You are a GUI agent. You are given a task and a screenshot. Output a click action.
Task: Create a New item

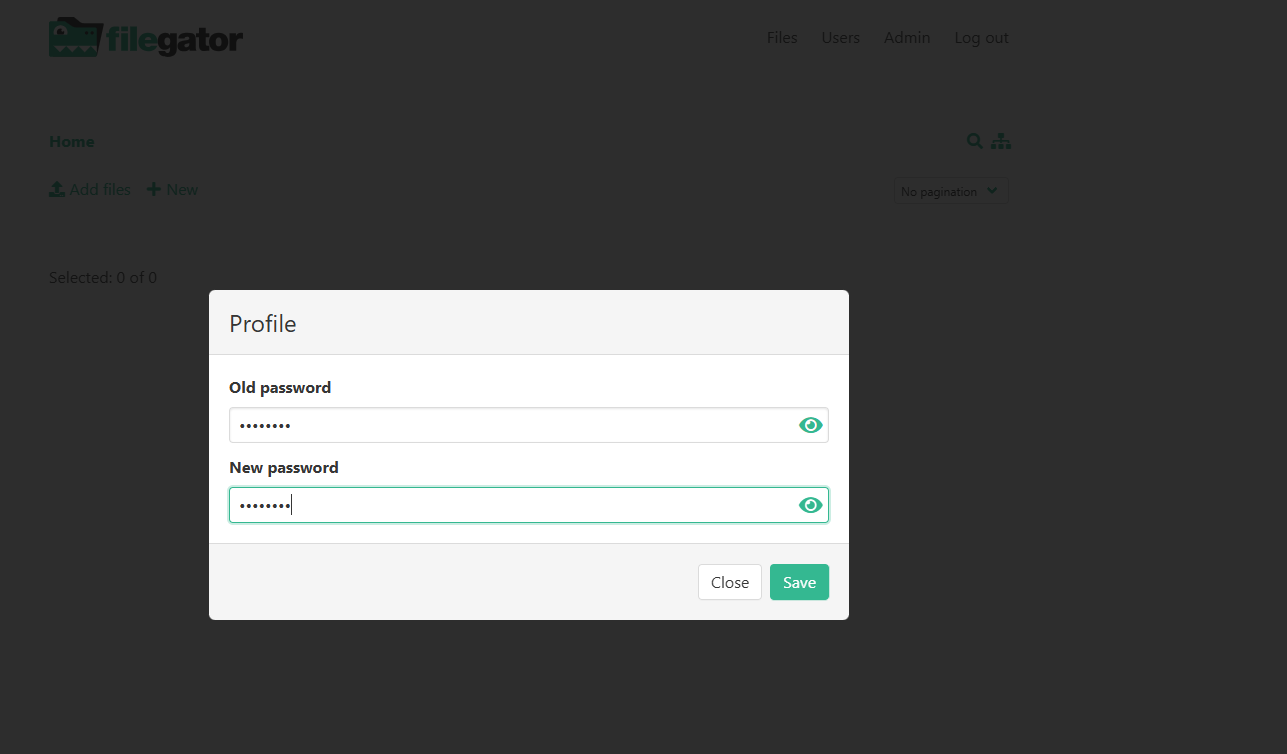pyautogui.click(x=172, y=189)
